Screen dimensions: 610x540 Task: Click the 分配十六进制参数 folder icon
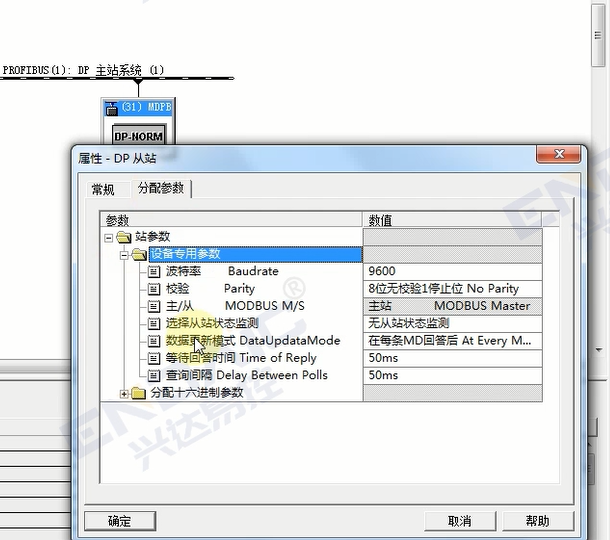[x=138, y=393]
